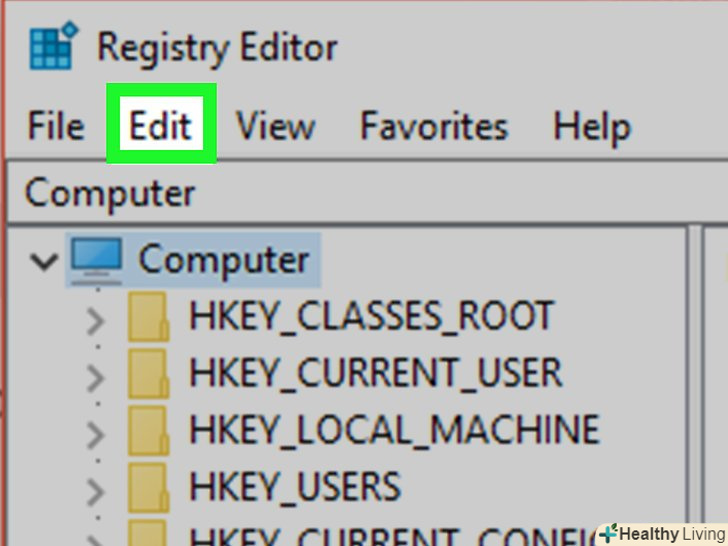
Task: Click the HKEY_USERS folder icon
Action: (149, 488)
